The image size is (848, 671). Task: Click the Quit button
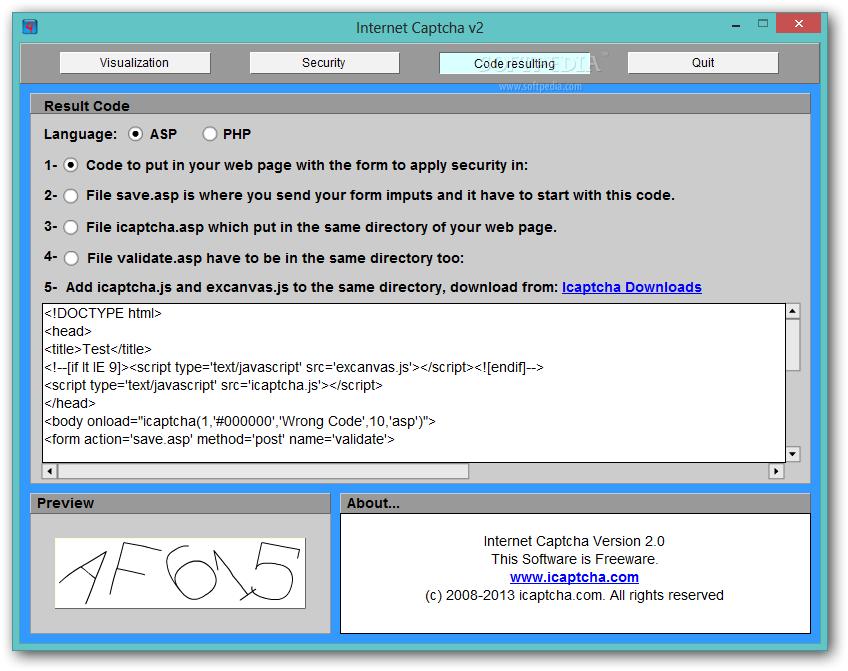[703, 63]
